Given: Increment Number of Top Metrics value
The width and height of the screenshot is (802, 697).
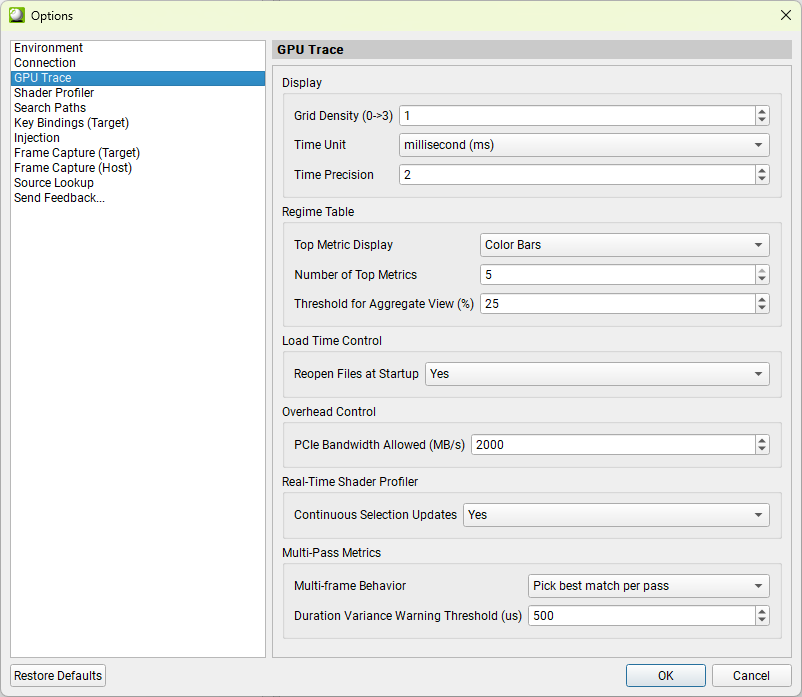Looking at the screenshot, I should [x=762, y=270].
